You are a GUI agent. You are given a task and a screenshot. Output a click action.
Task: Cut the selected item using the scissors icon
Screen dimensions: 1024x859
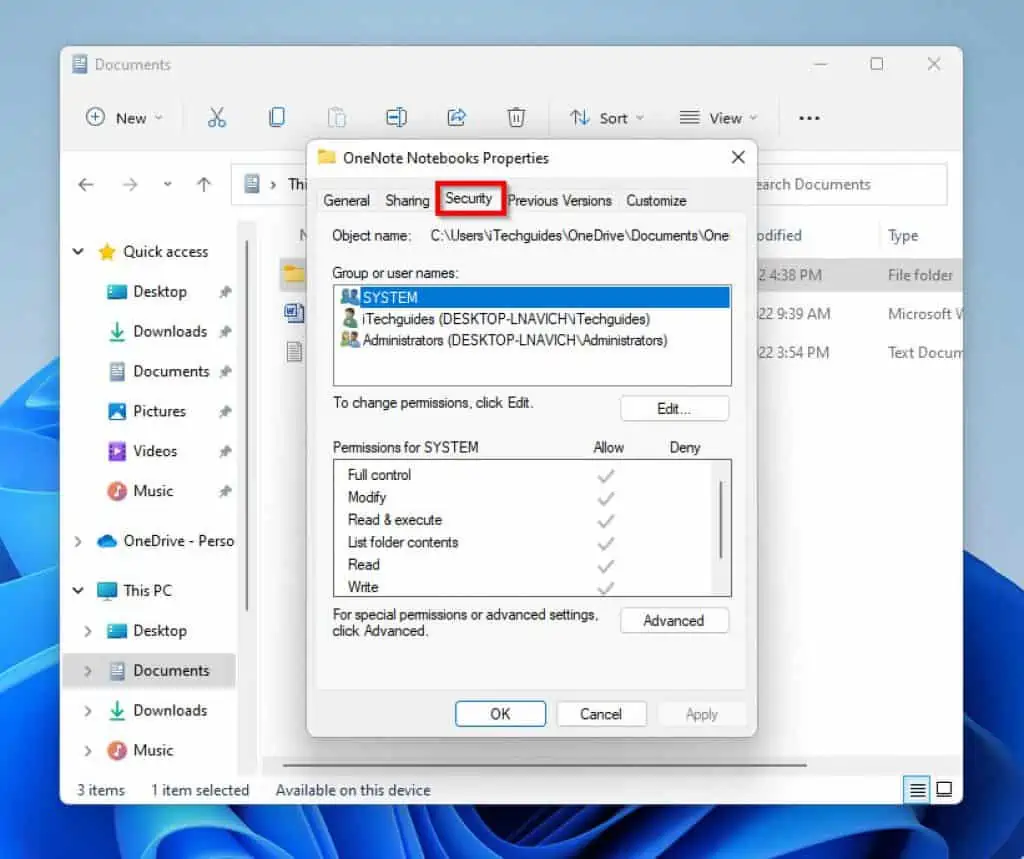point(217,117)
